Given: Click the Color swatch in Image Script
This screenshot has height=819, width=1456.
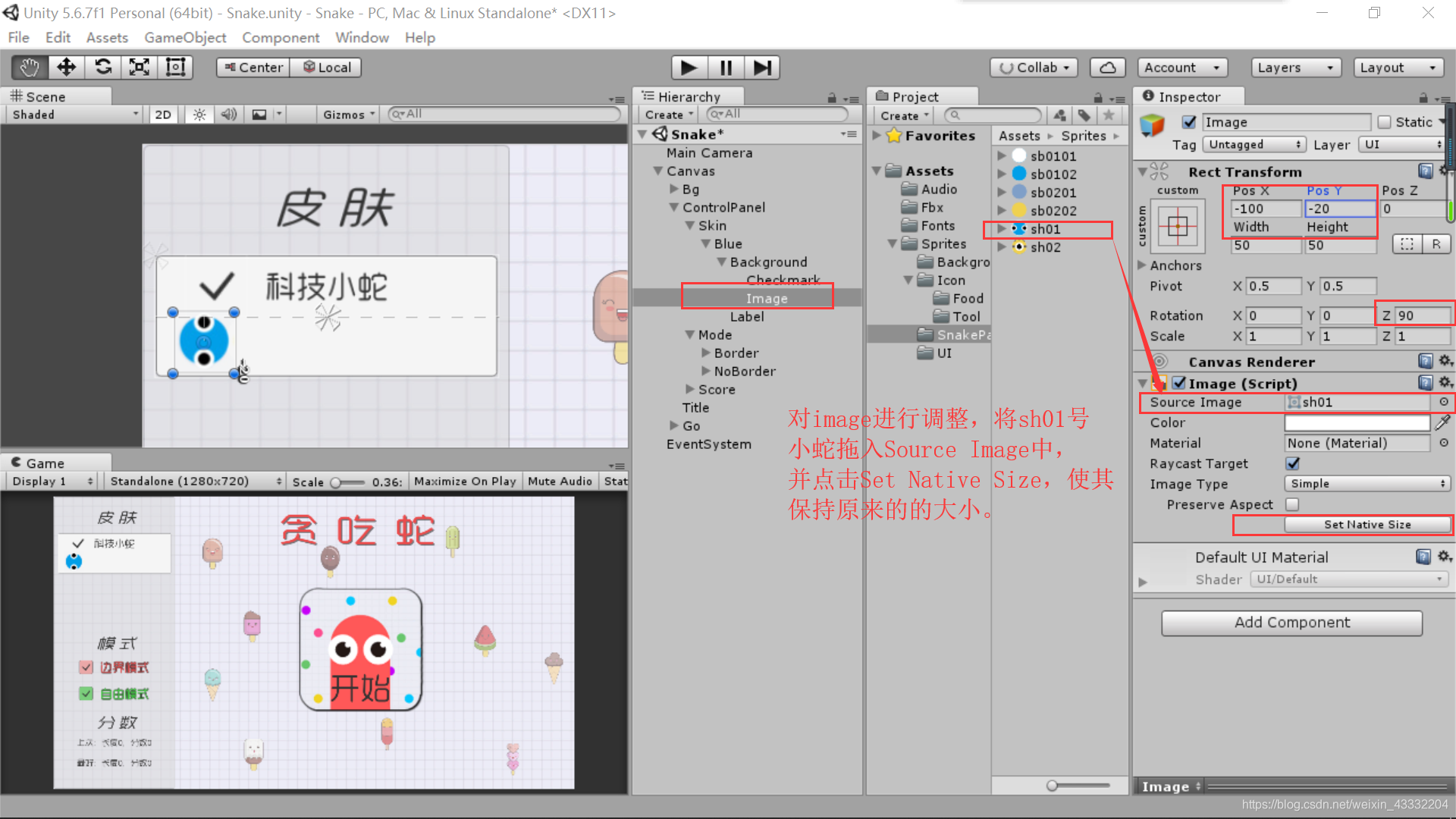Looking at the screenshot, I should tap(1360, 422).
